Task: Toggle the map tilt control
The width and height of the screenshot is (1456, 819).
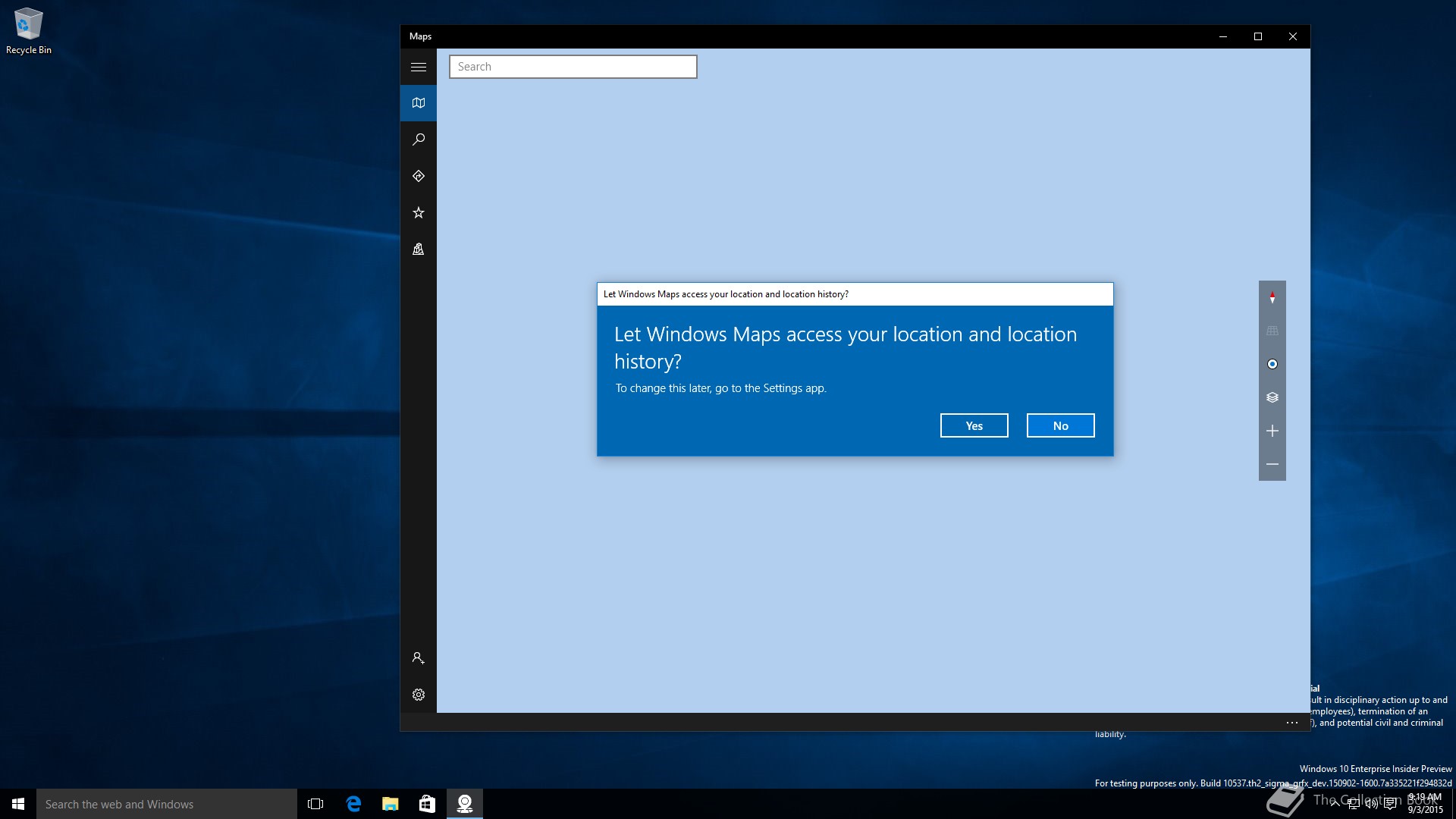Action: coord(1272,331)
